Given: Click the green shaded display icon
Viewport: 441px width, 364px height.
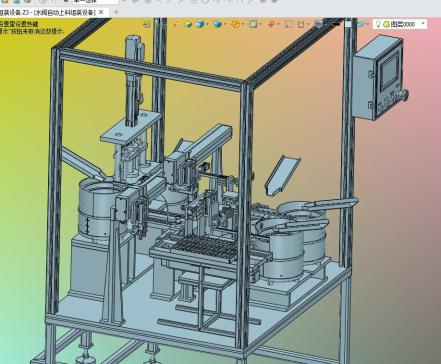Looking at the screenshot, I should coord(188,24).
